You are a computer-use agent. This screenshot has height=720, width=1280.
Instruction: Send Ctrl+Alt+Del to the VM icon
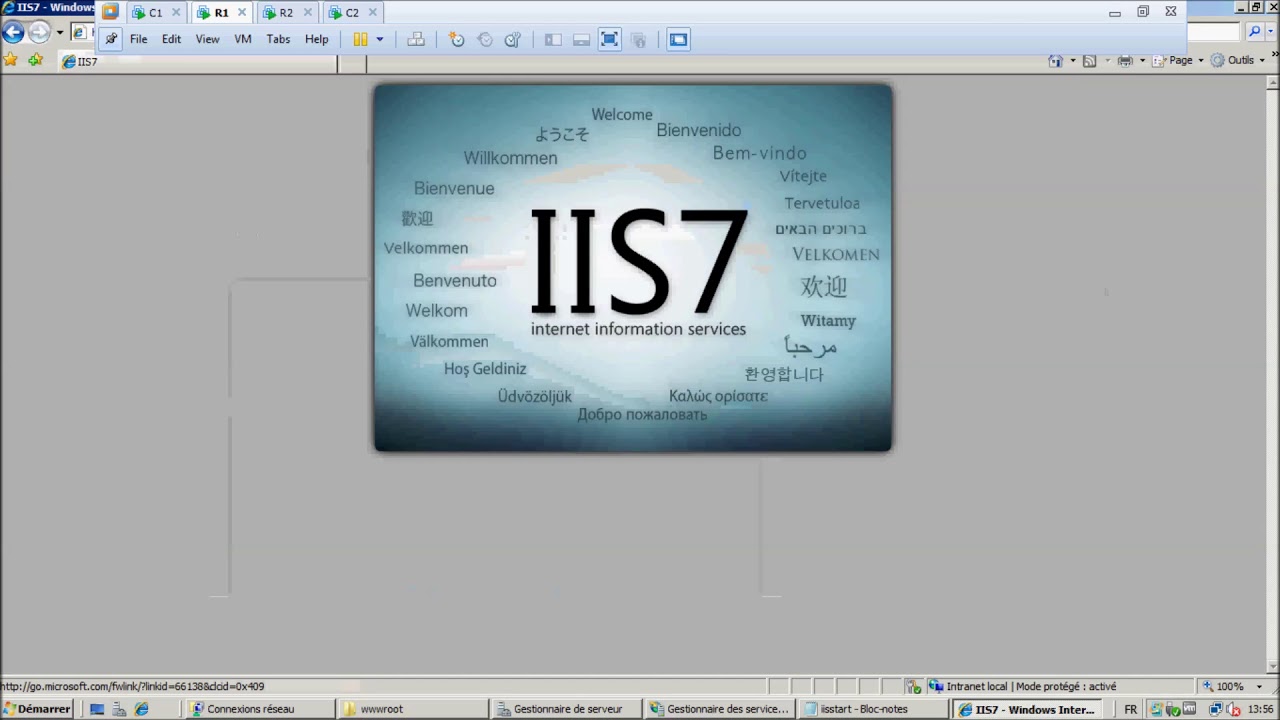tap(416, 39)
